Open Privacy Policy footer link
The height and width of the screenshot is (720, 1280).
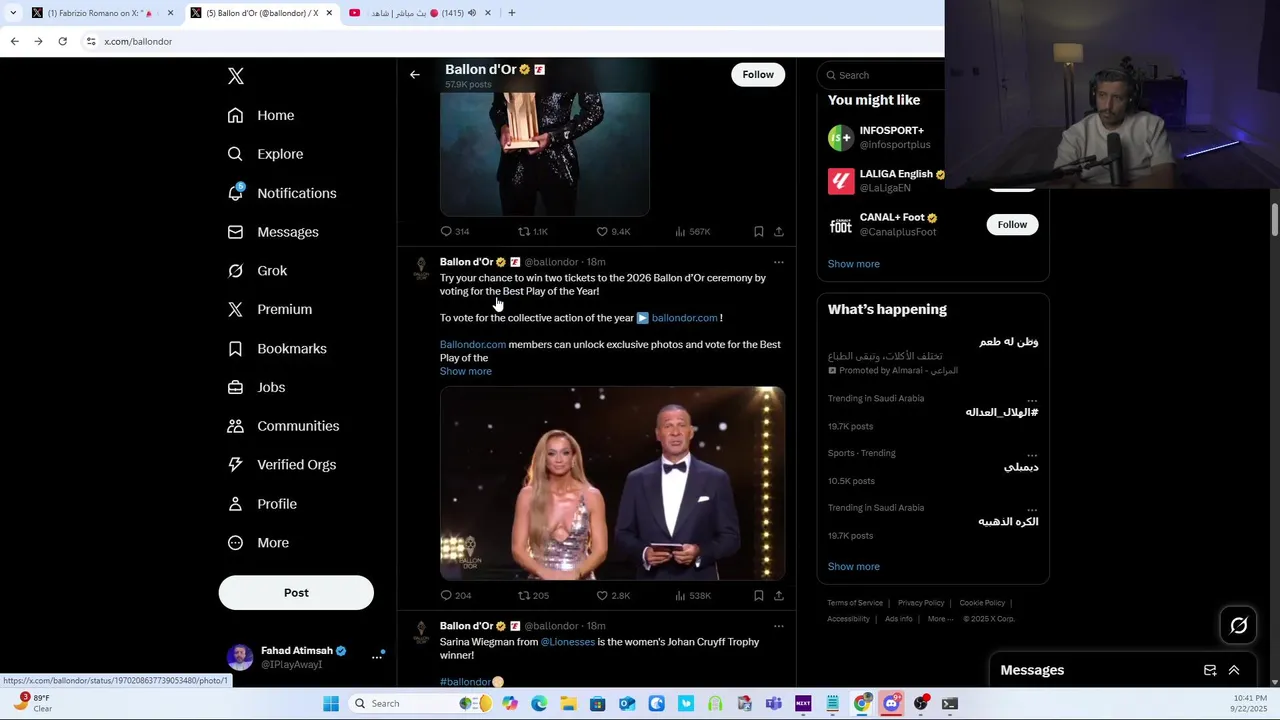[x=921, y=603]
